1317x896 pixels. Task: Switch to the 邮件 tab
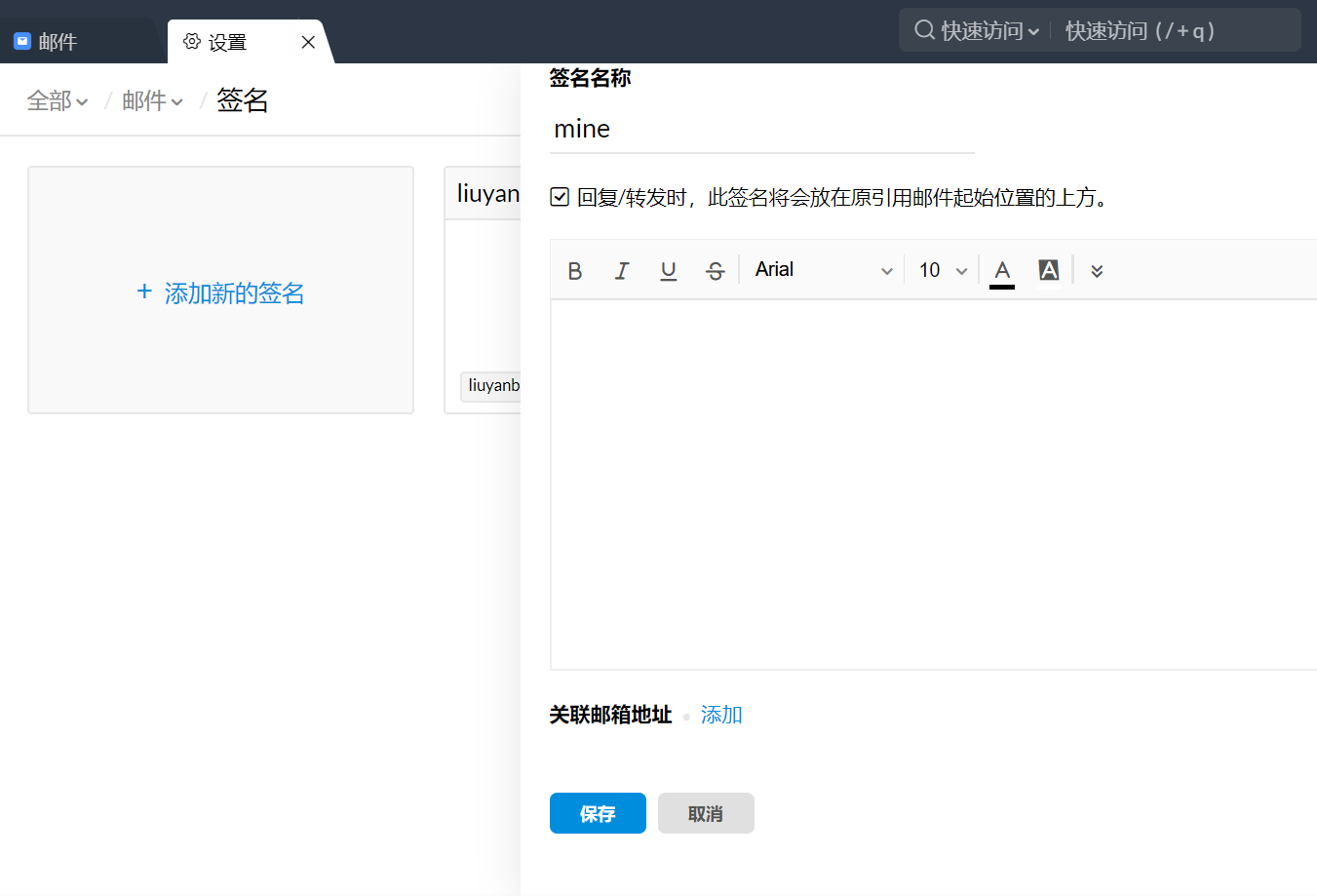[x=58, y=42]
